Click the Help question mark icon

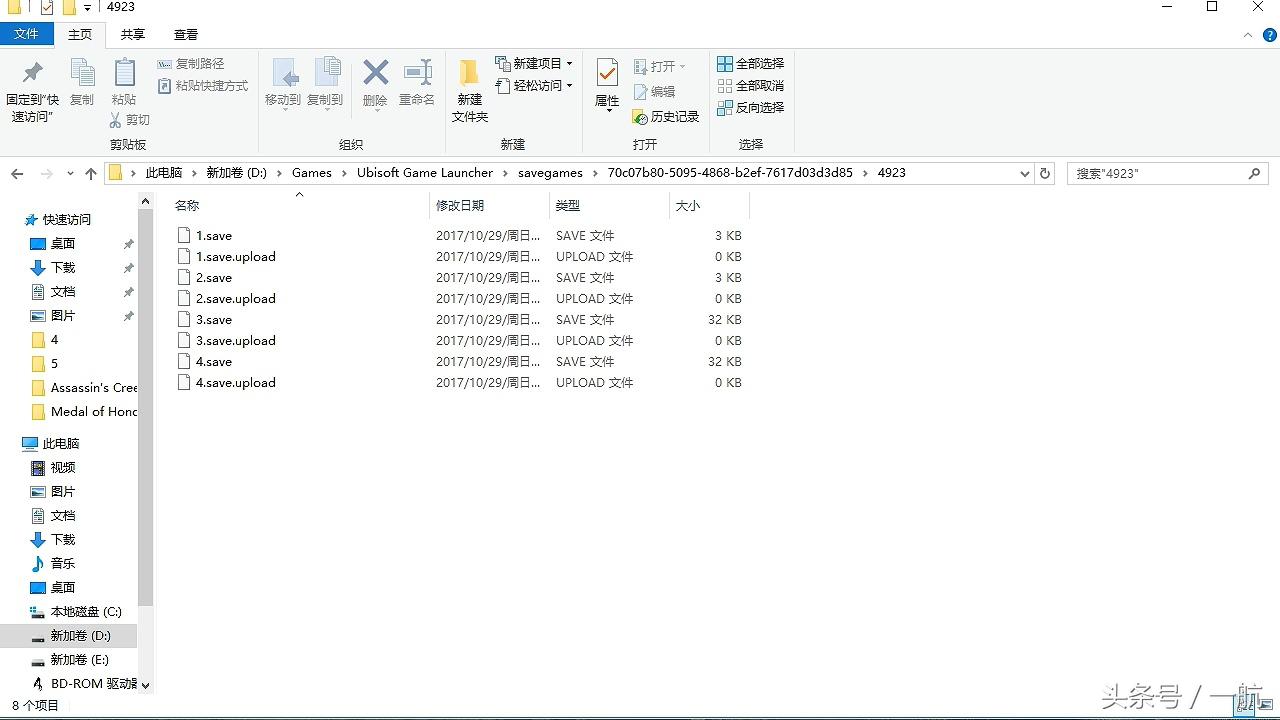click(1269, 35)
